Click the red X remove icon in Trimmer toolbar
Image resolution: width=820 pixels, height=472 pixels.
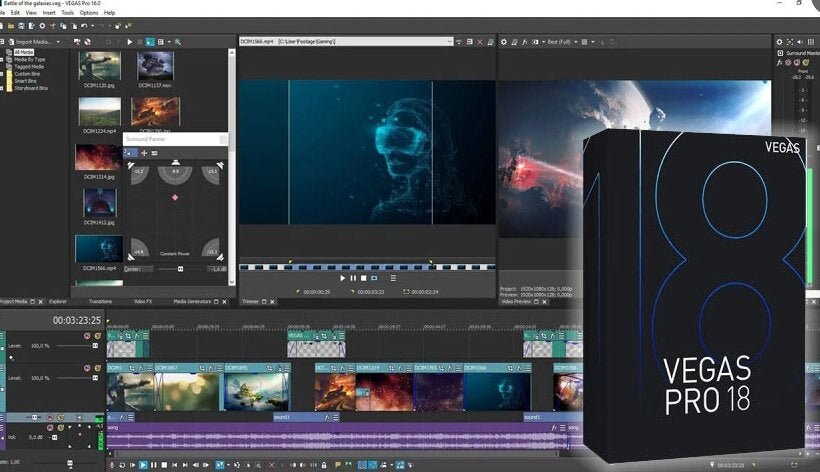[480, 42]
